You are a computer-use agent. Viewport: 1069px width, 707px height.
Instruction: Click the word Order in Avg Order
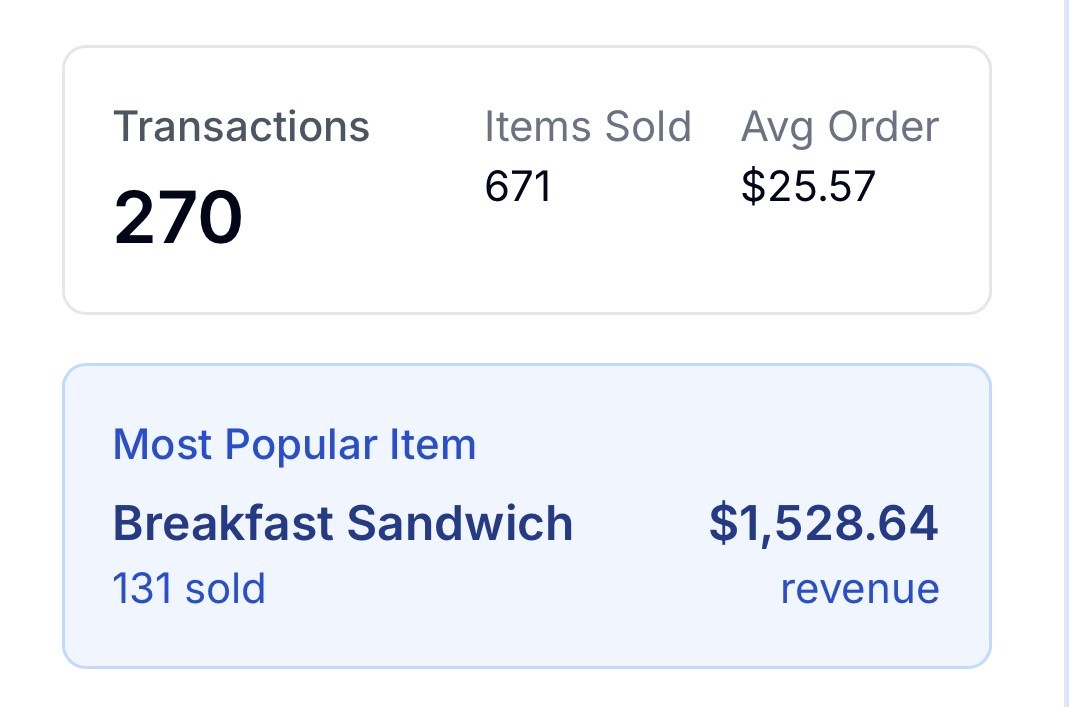885,128
